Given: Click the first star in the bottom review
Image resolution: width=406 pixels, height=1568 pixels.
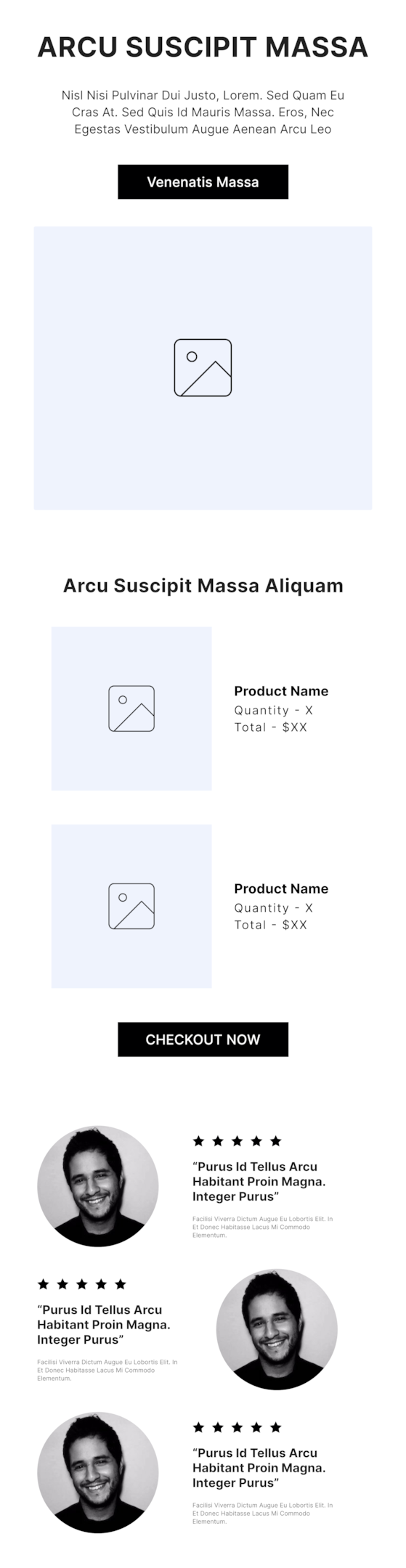Looking at the screenshot, I should (x=198, y=1427).
